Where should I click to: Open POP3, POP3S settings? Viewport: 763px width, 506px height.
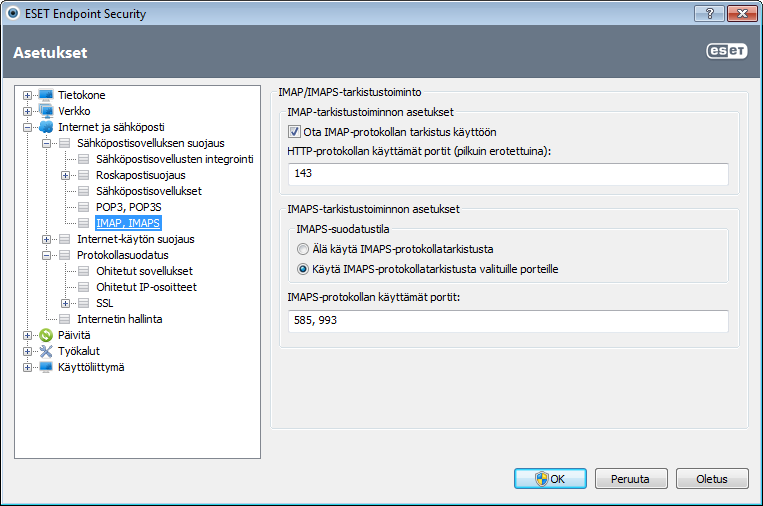(128, 207)
